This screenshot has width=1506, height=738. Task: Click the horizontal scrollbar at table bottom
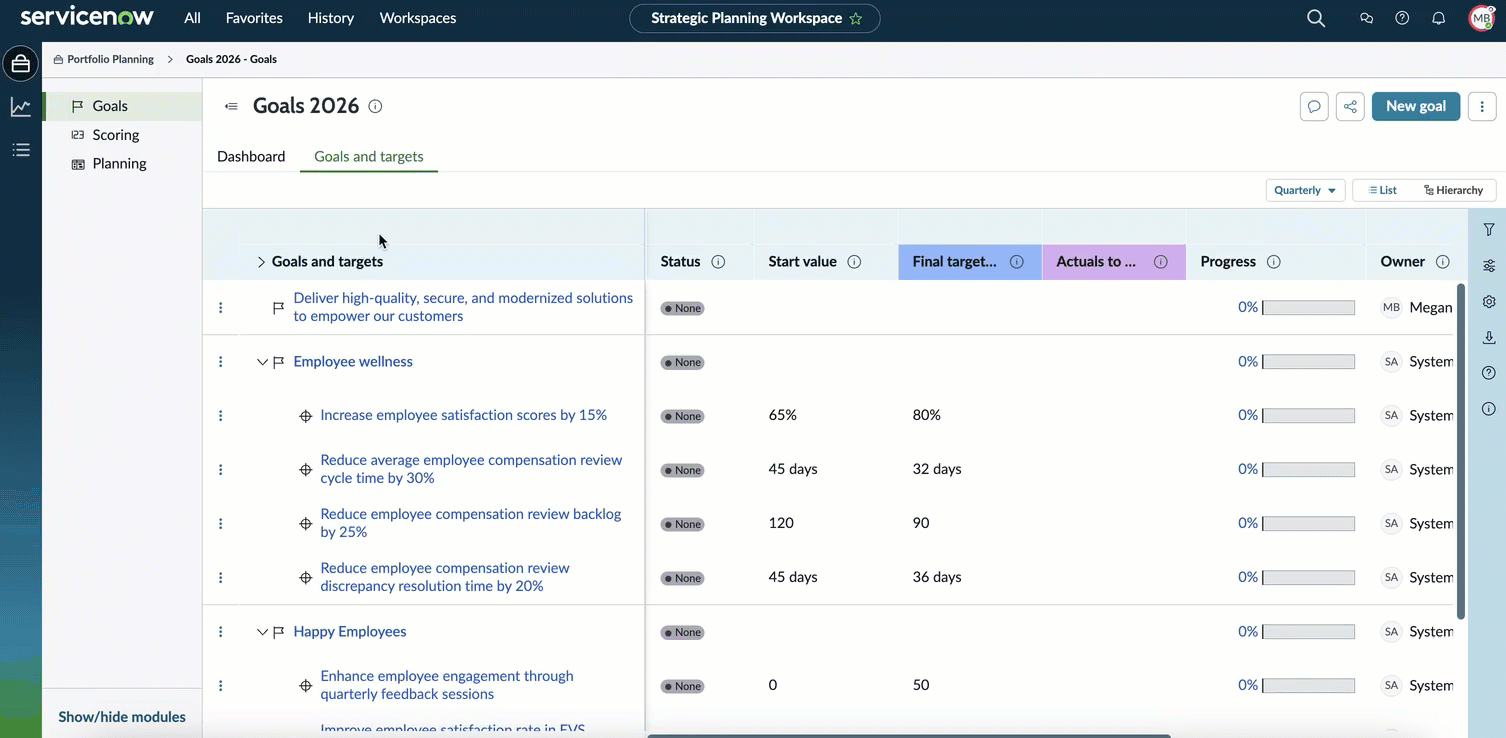click(x=909, y=735)
